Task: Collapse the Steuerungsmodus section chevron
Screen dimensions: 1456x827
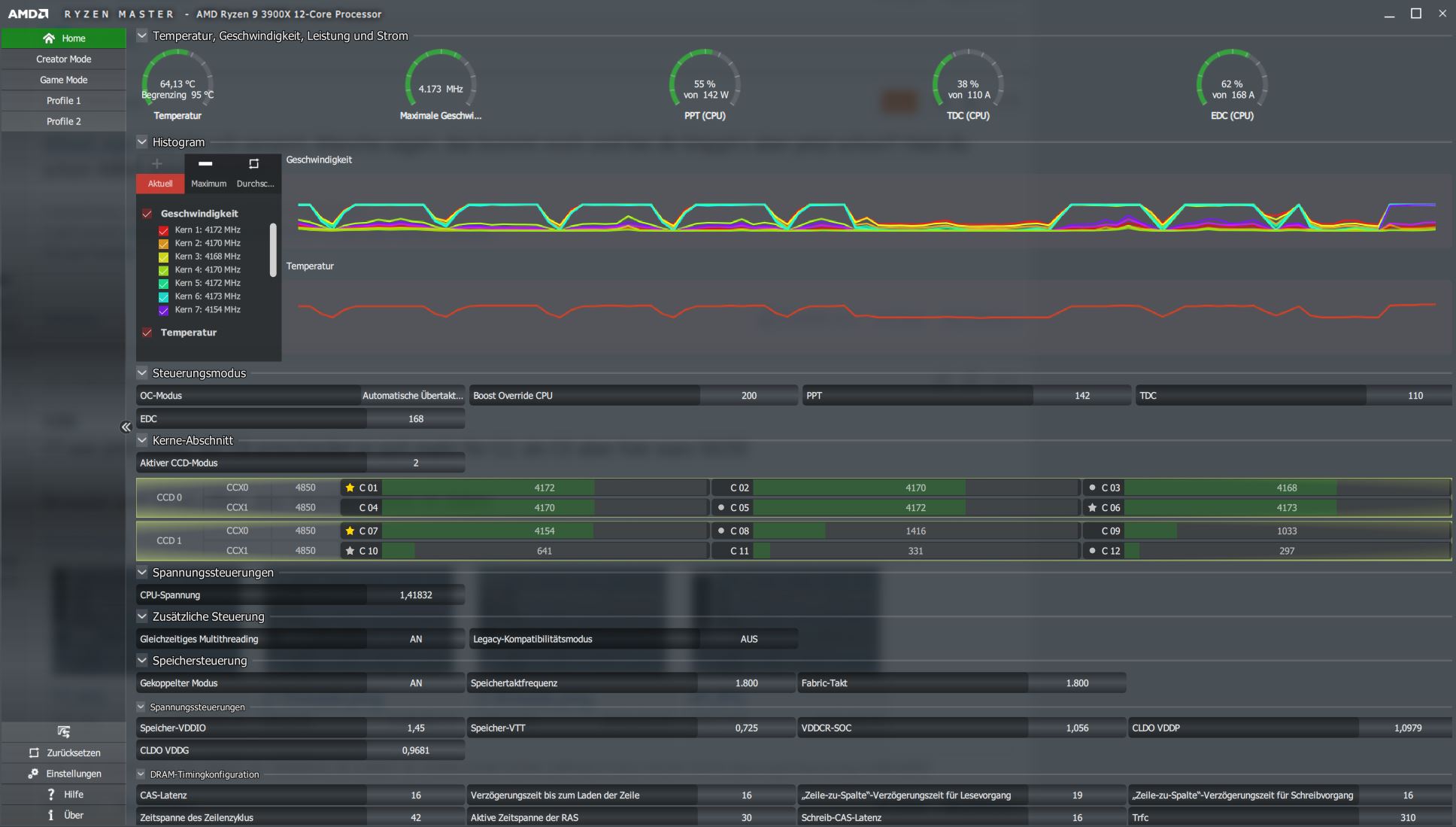Action: tap(142, 372)
